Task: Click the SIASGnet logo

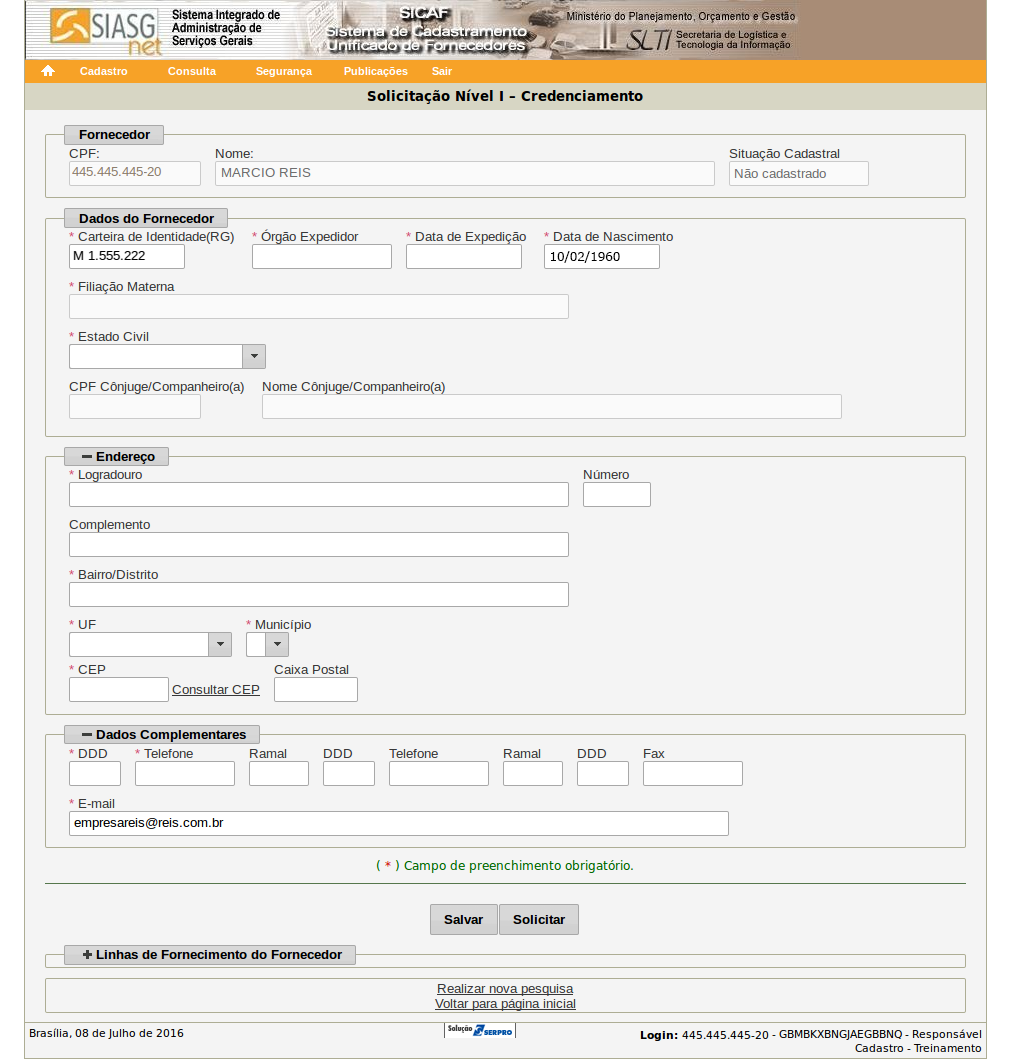Action: click(106, 31)
